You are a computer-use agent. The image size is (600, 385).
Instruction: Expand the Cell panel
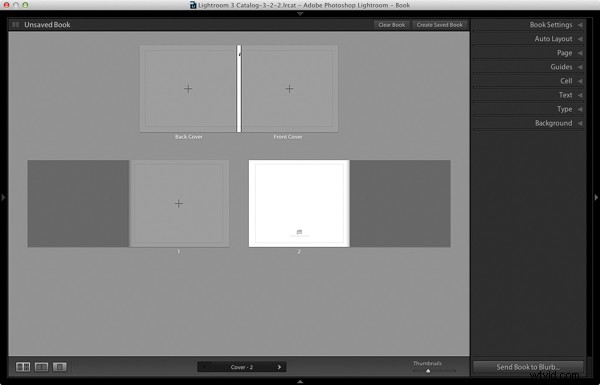[528, 81]
